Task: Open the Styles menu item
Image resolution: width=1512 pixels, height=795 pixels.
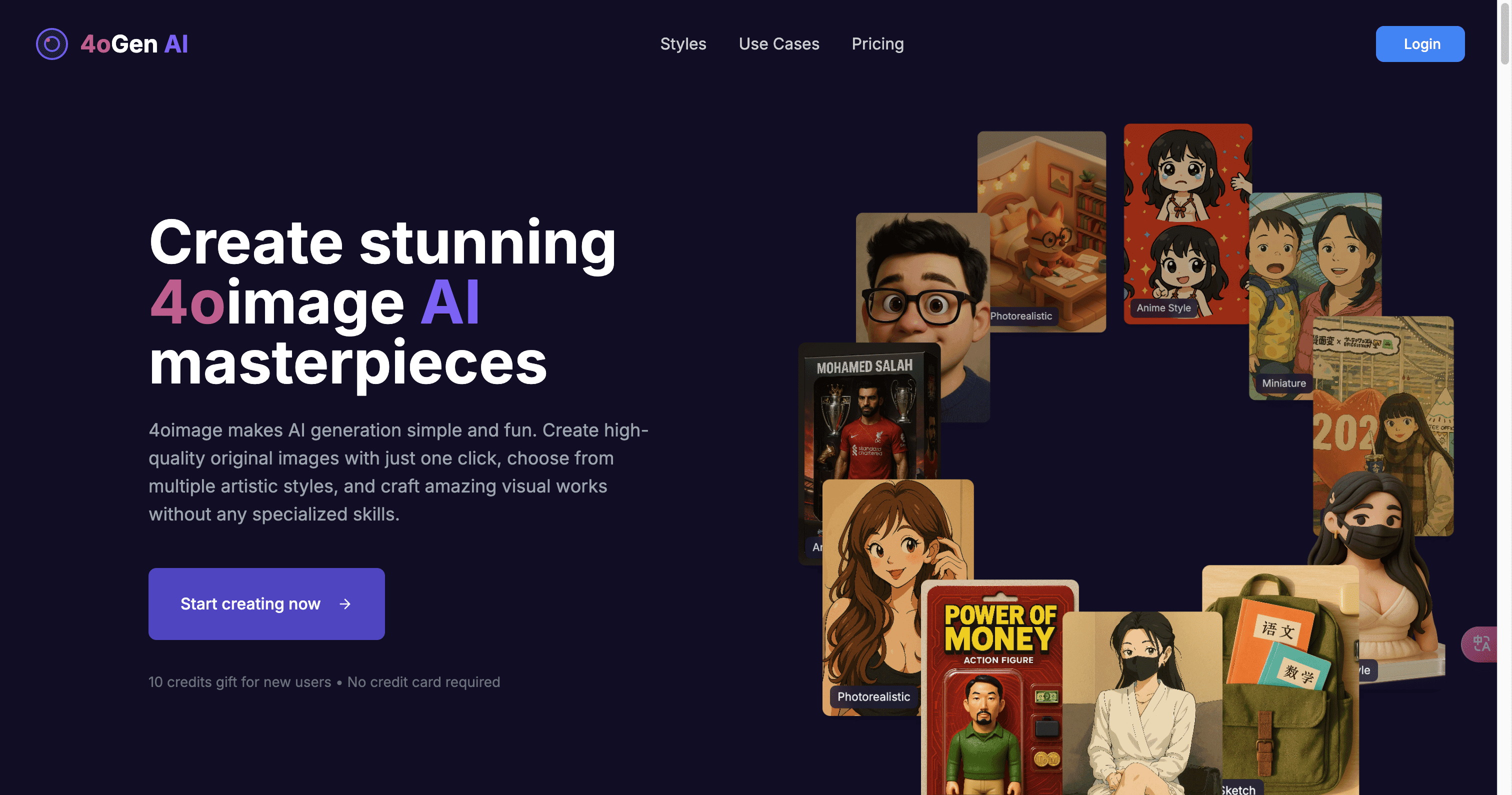Action: click(x=683, y=44)
